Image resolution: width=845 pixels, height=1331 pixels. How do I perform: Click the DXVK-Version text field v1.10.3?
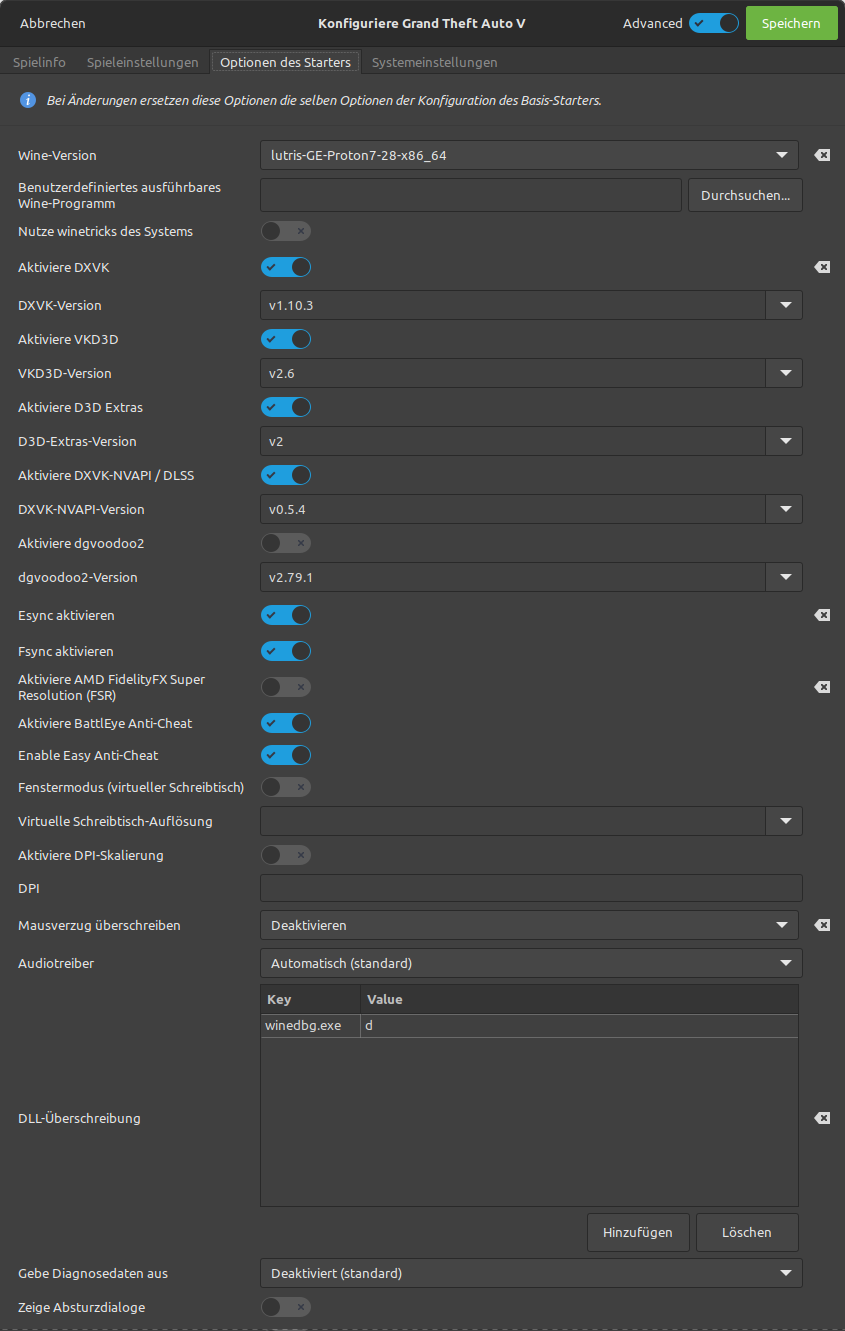coord(513,305)
